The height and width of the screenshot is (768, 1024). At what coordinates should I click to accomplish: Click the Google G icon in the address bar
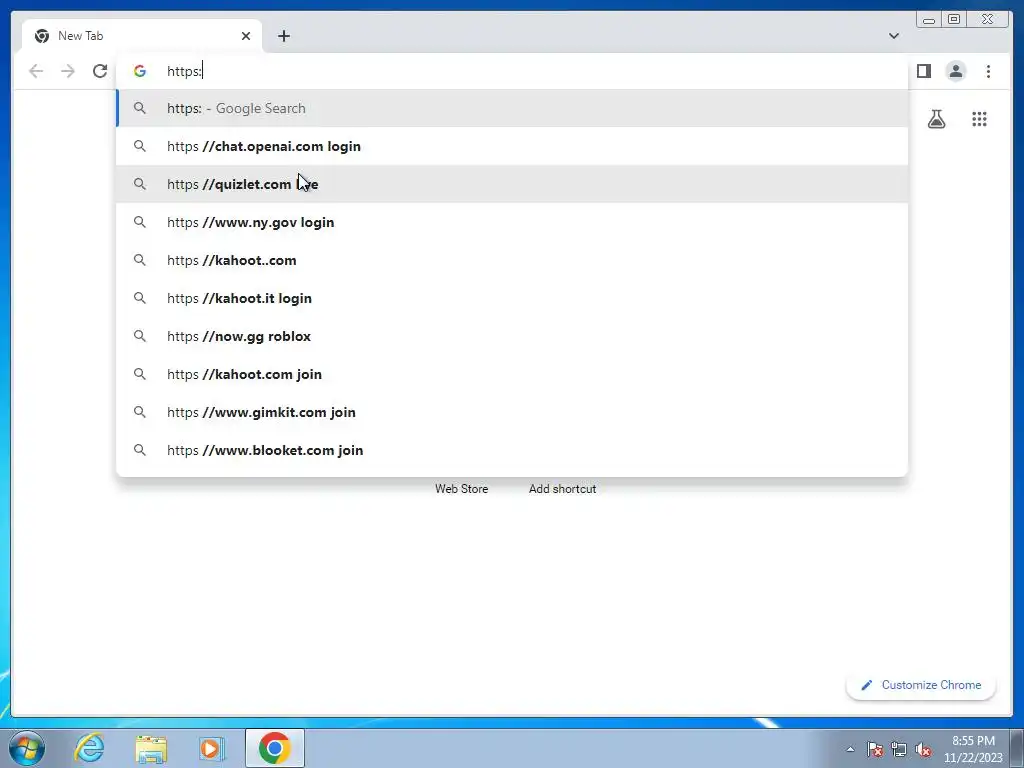click(x=140, y=71)
